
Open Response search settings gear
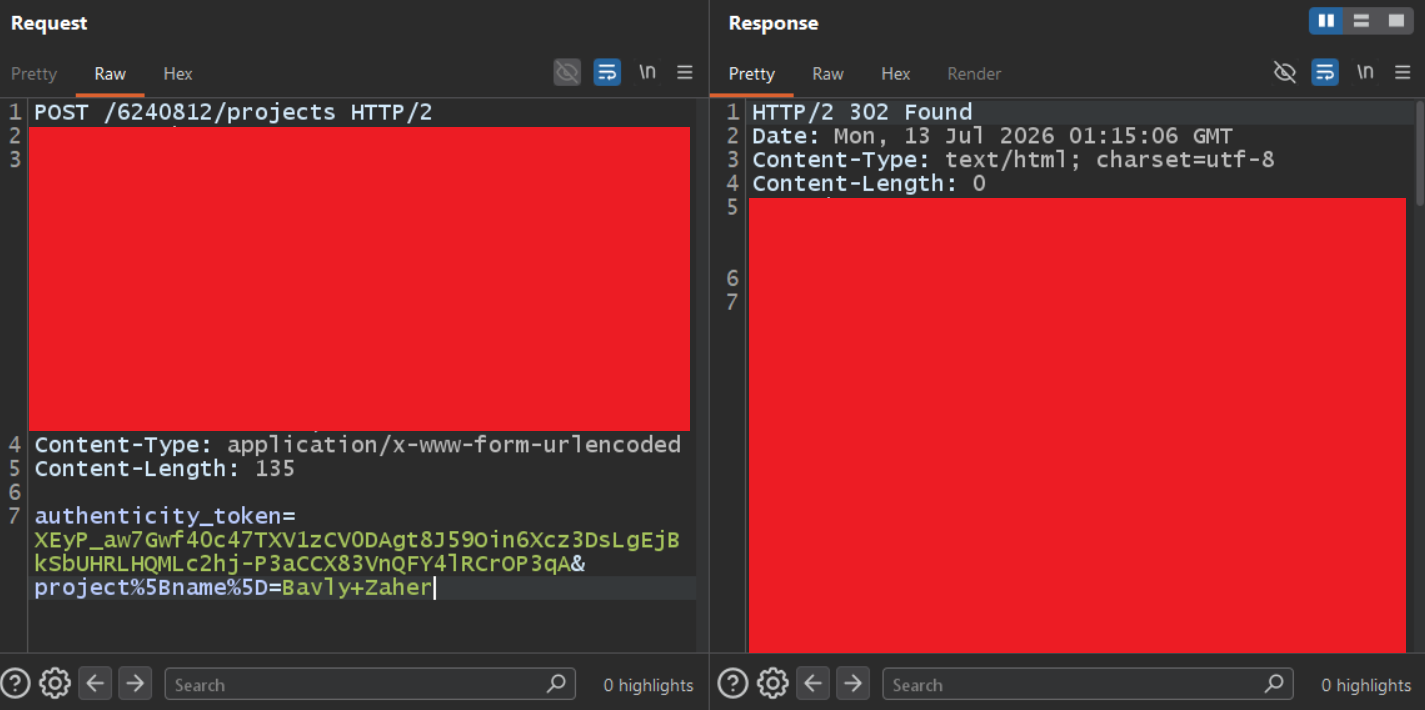(x=773, y=683)
